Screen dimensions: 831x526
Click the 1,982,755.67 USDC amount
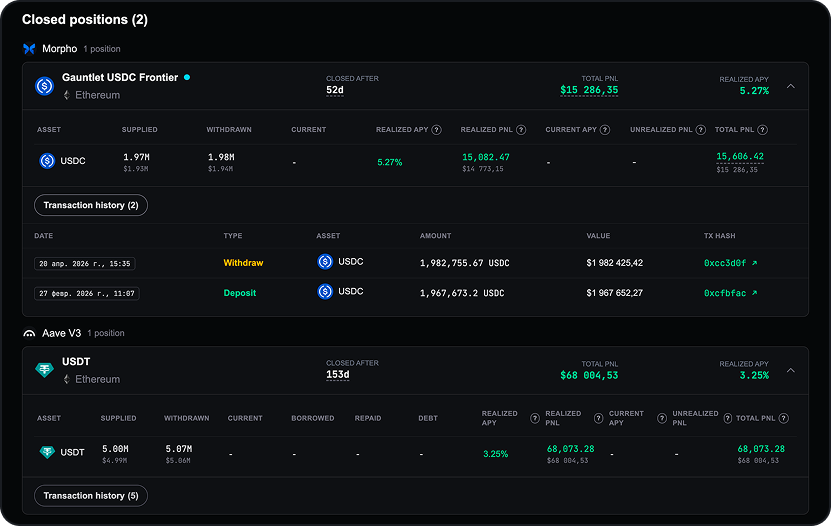coord(465,263)
